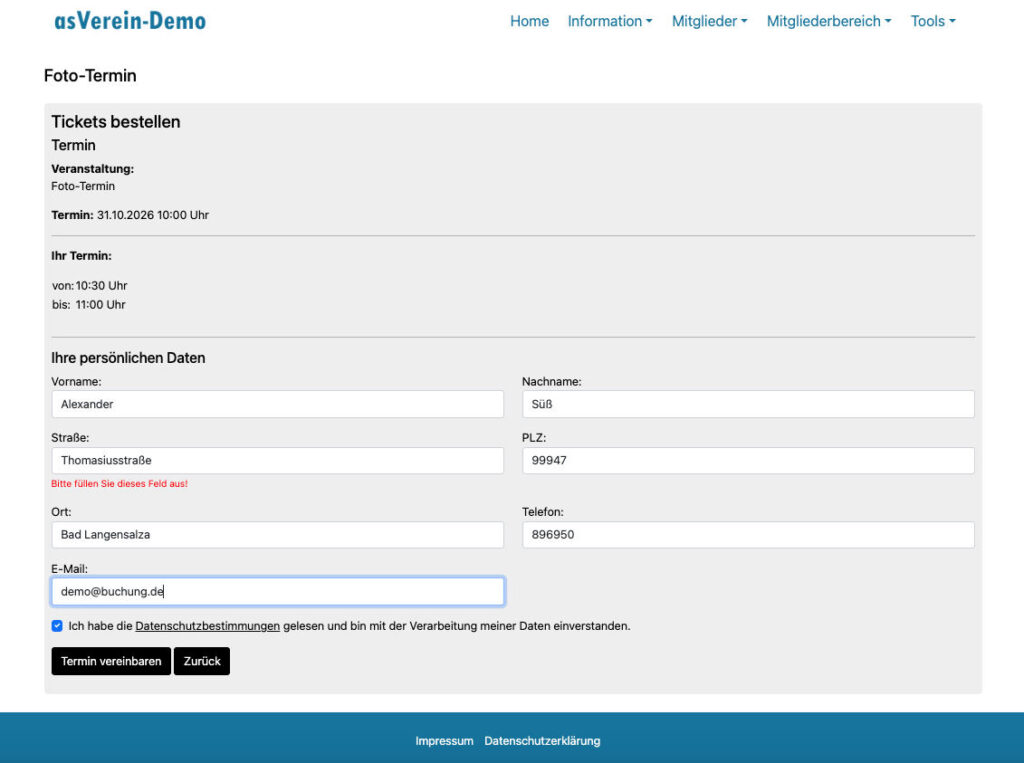The height and width of the screenshot is (763, 1024).
Task: Go to the Home page
Action: [x=529, y=21]
